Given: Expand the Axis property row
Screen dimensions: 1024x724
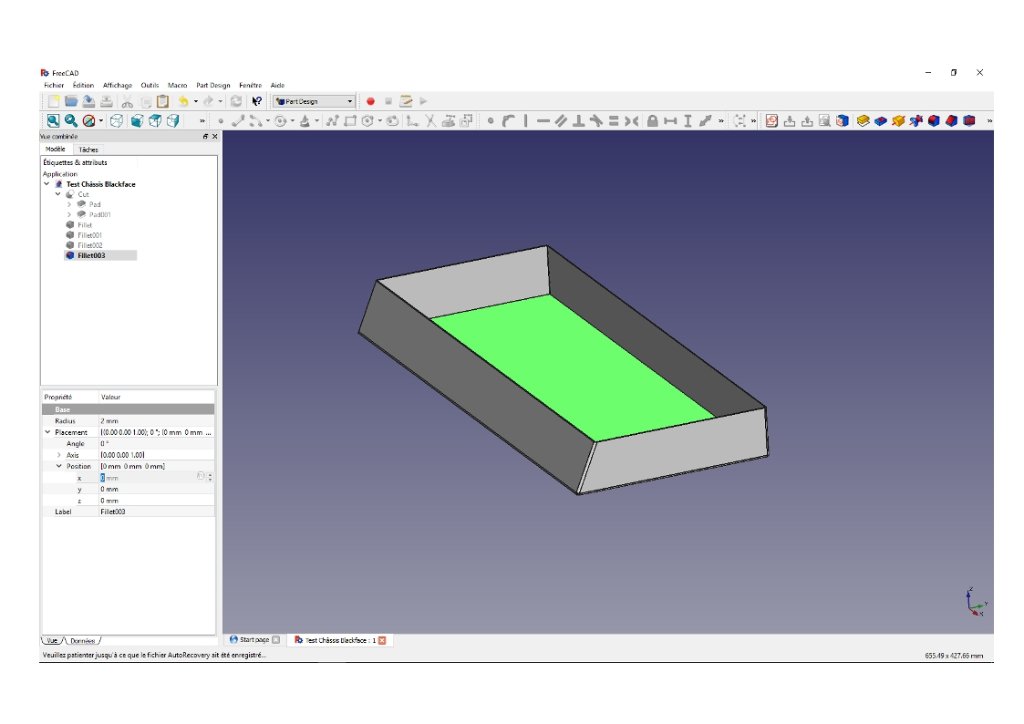Looking at the screenshot, I should (x=59, y=455).
